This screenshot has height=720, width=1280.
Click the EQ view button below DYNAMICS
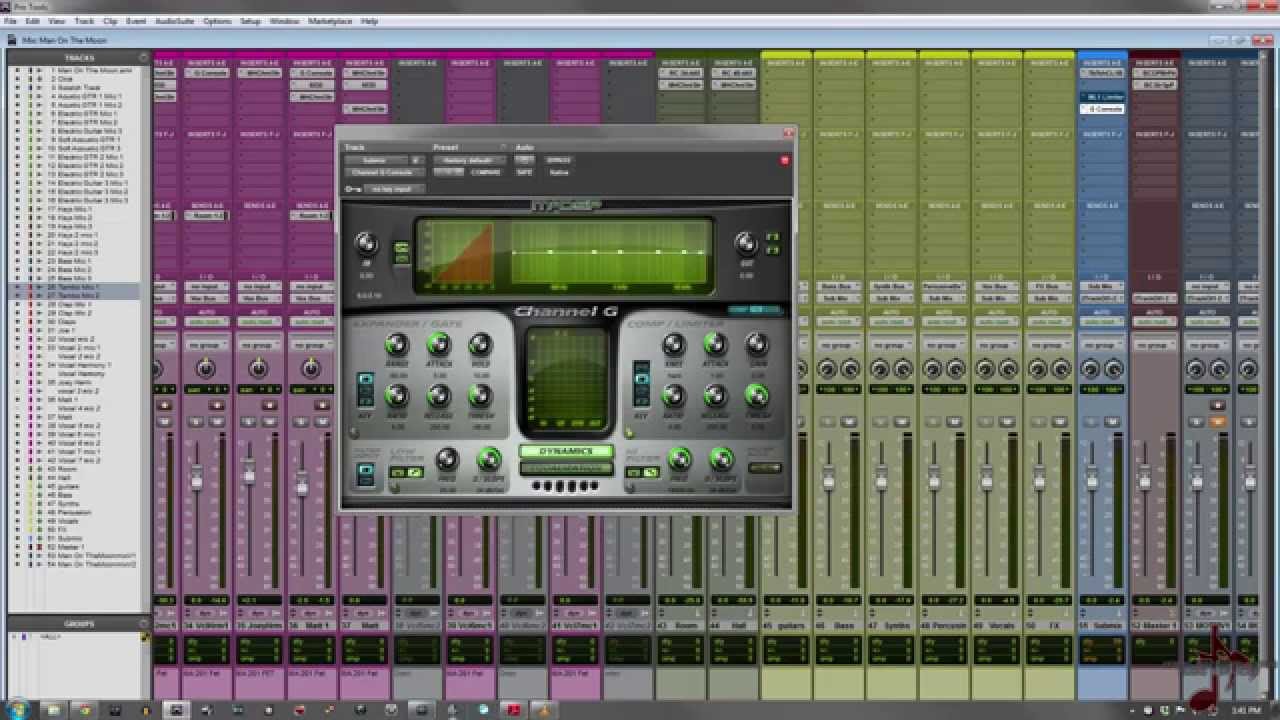[566, 468]
